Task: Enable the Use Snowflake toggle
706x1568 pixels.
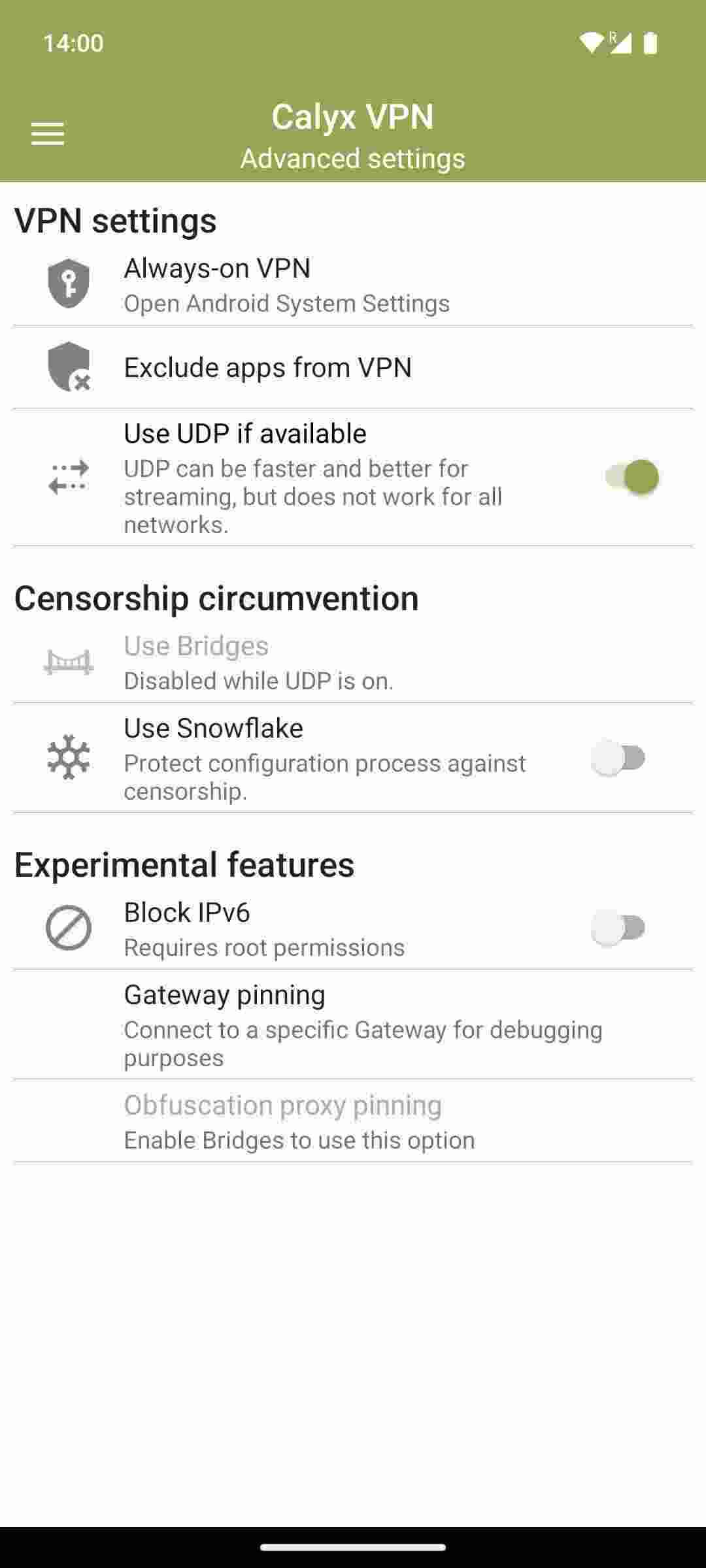Action: click(x=617, y=756)
